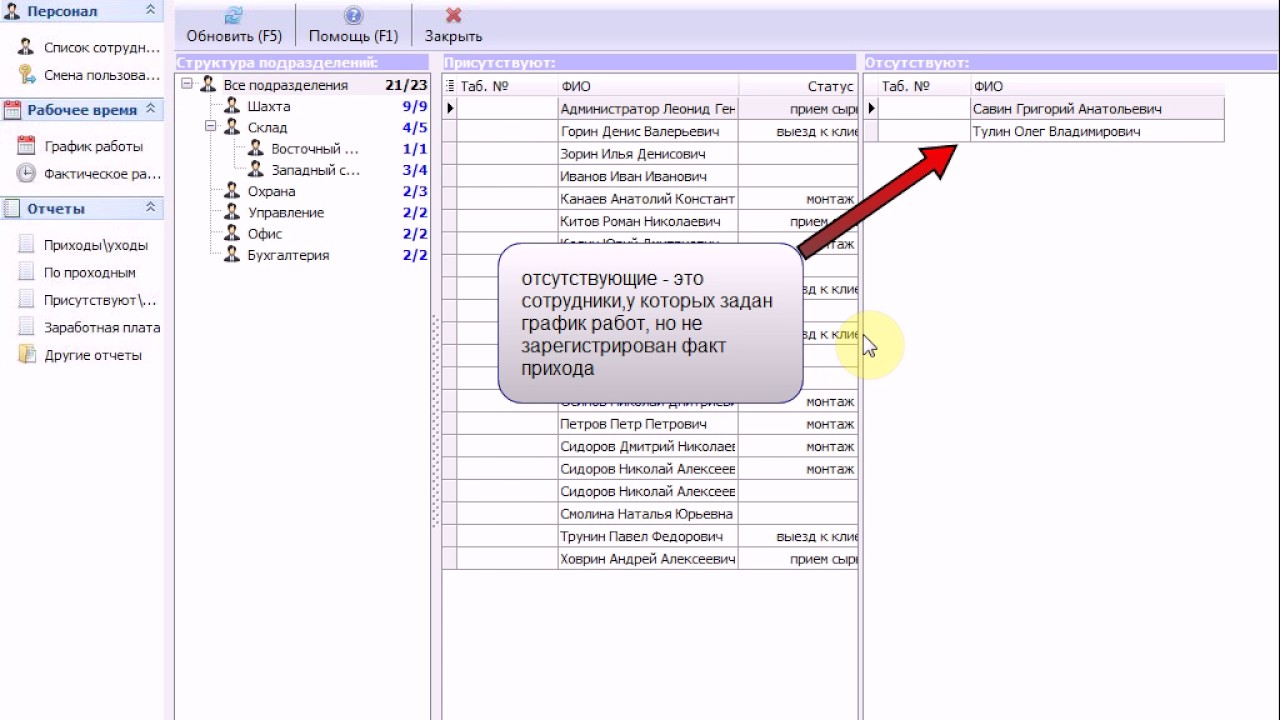
Task: Select row Зорин Илья Денисович
Action: 650,154
